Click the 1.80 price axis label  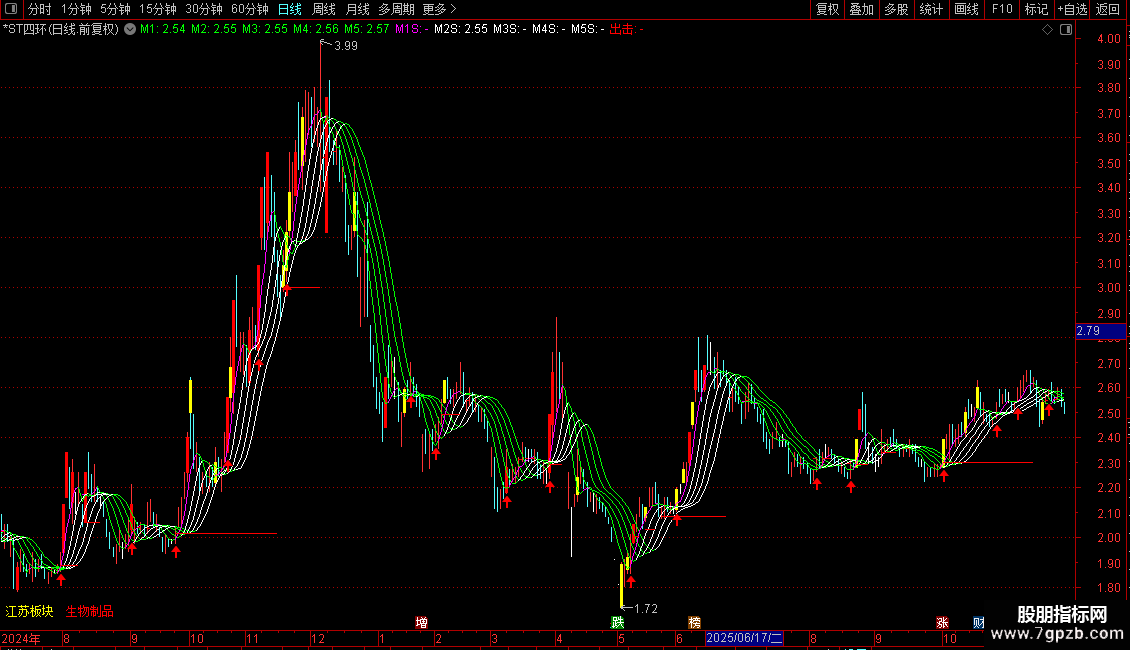1108,588
